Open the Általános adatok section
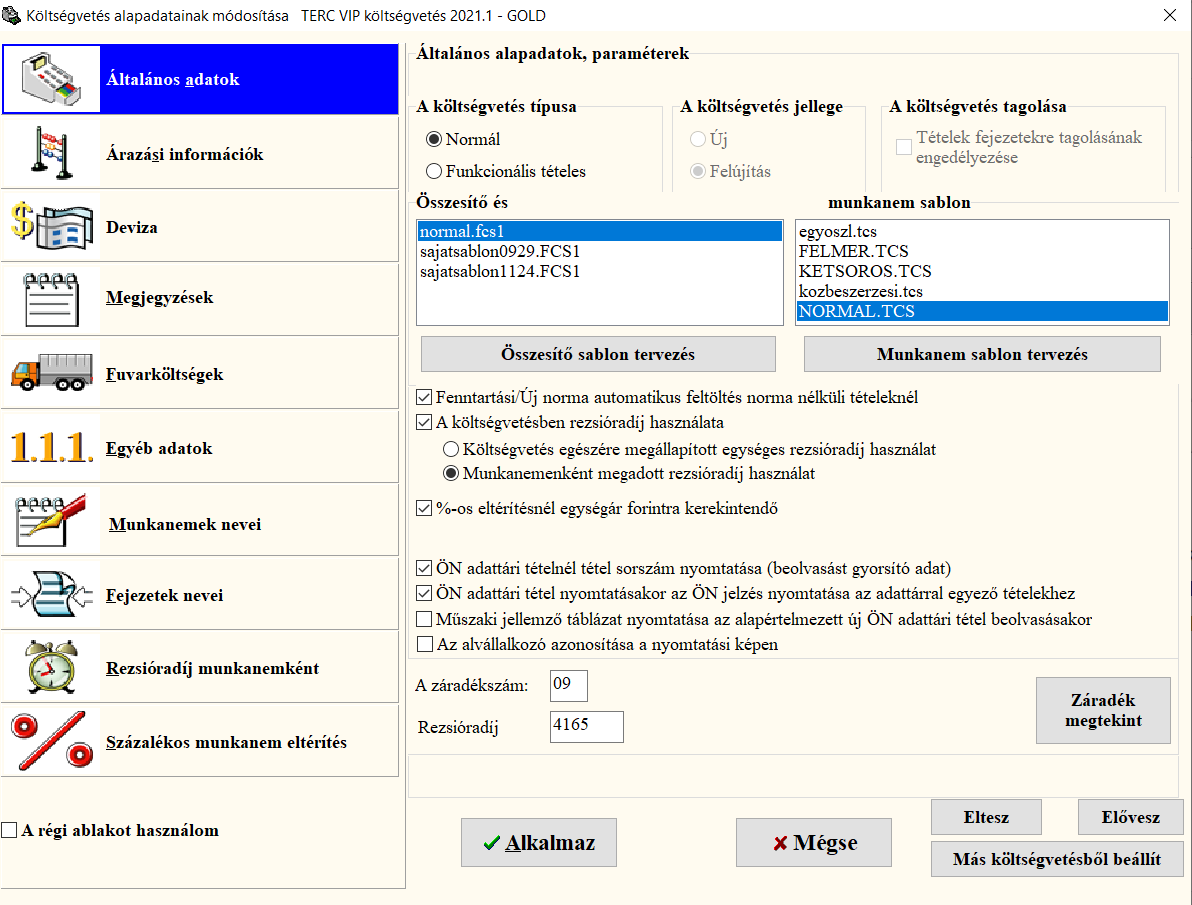1192x905 pixels. point(200,79)
